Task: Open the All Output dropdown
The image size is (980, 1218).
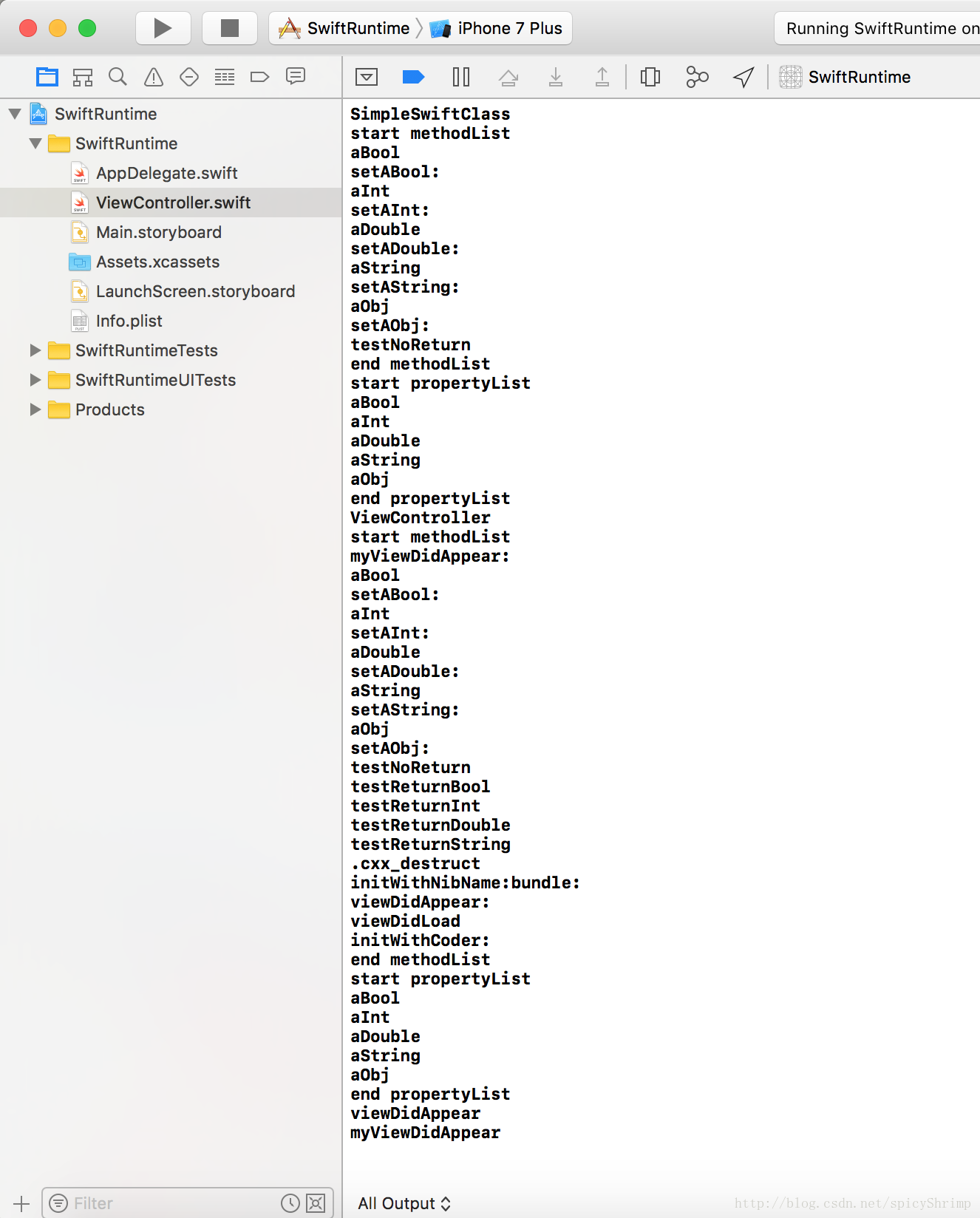Action: point(404,1203)
